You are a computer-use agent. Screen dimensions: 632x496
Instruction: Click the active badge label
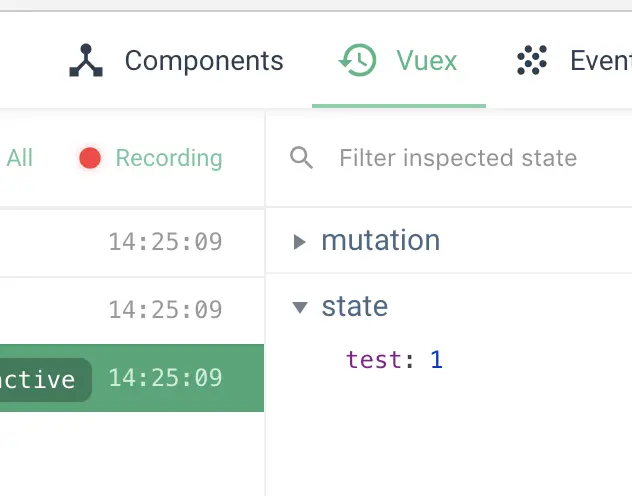coord(40,379)
